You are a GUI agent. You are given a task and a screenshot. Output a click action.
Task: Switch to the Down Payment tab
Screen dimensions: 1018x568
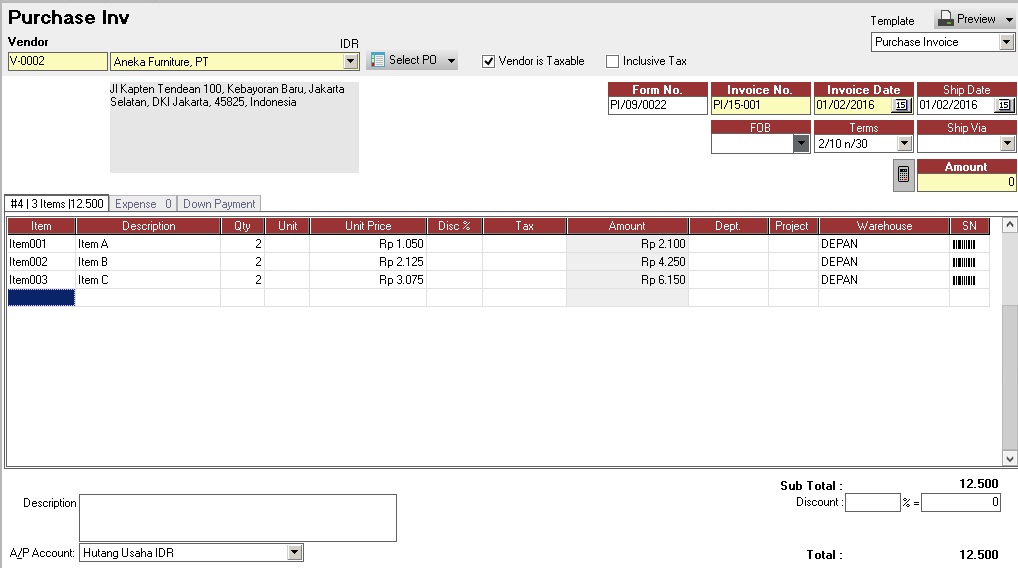click(219, 204)
